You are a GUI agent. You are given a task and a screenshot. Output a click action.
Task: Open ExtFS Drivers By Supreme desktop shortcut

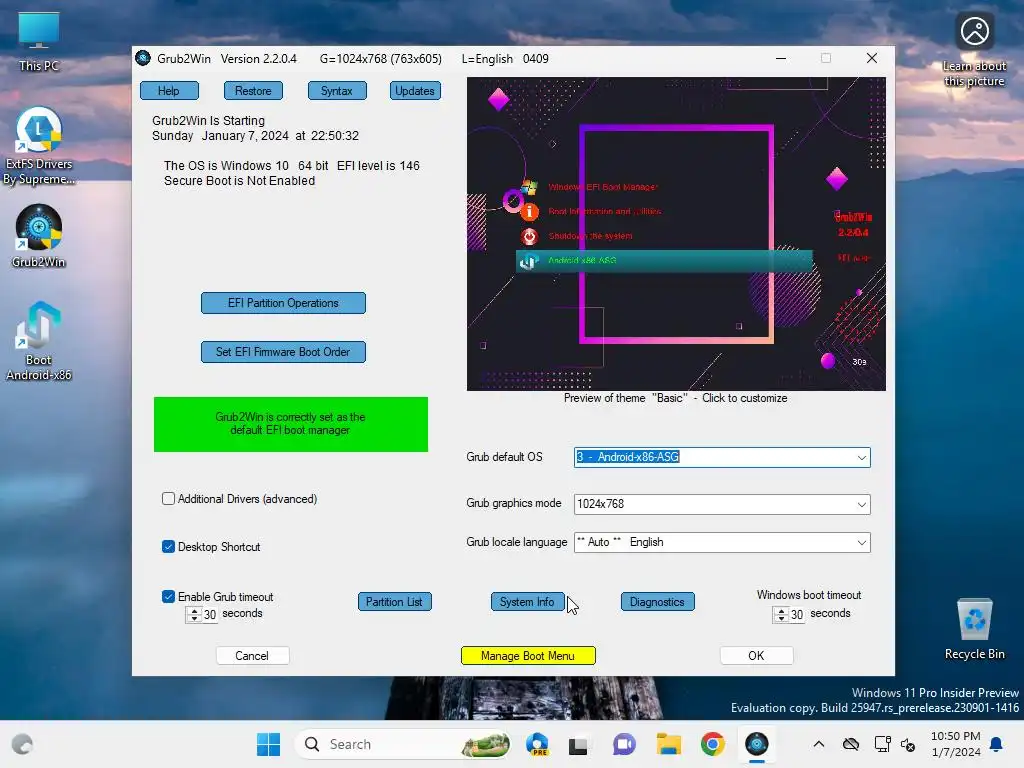pos(39,146)
